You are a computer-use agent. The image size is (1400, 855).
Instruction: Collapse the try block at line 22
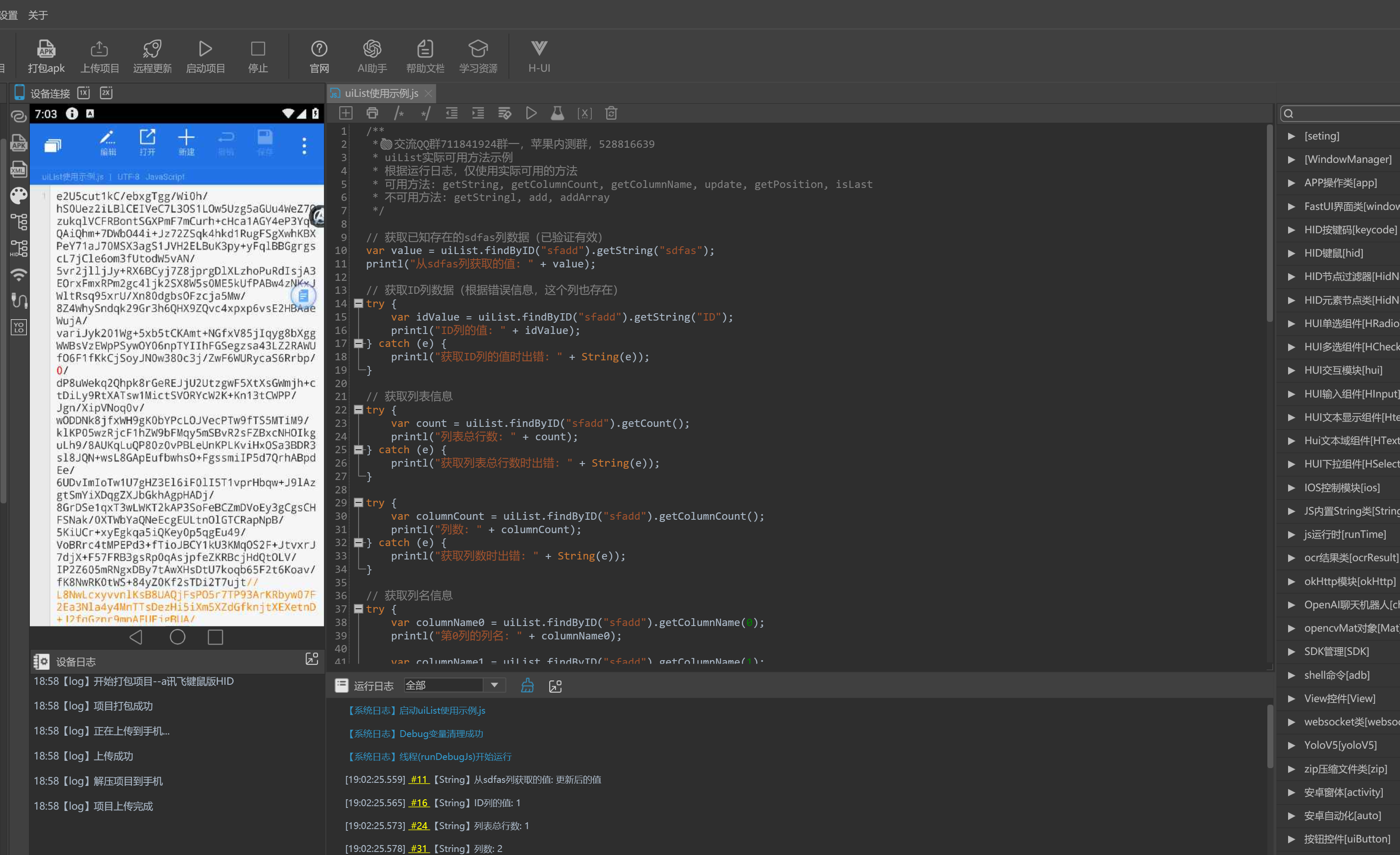[359, 410]
